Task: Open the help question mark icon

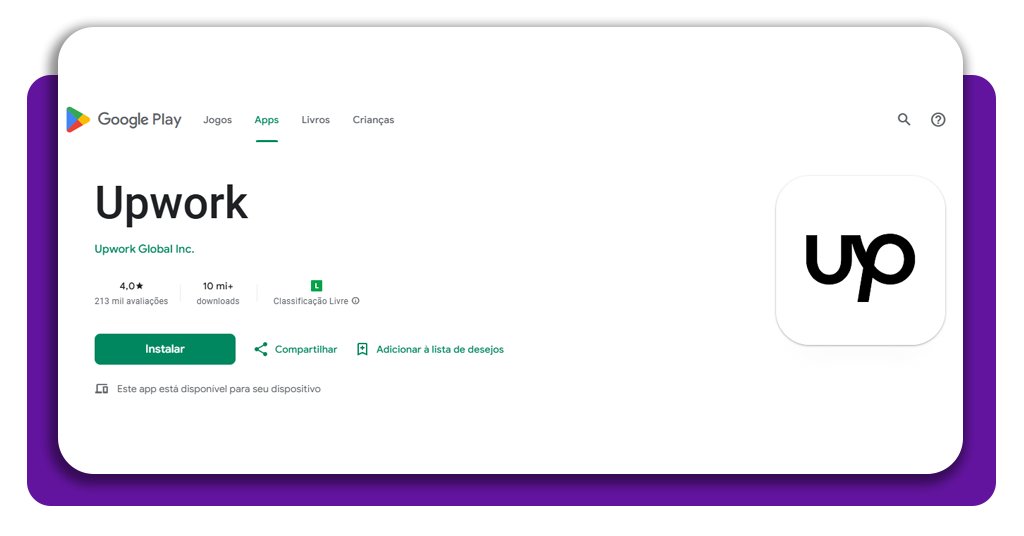Action: click(938, 120)
